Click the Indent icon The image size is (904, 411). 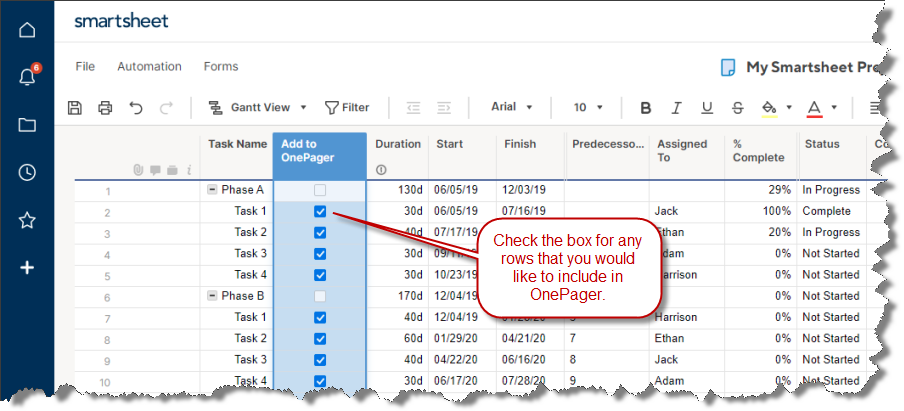[x=443, y=107]
